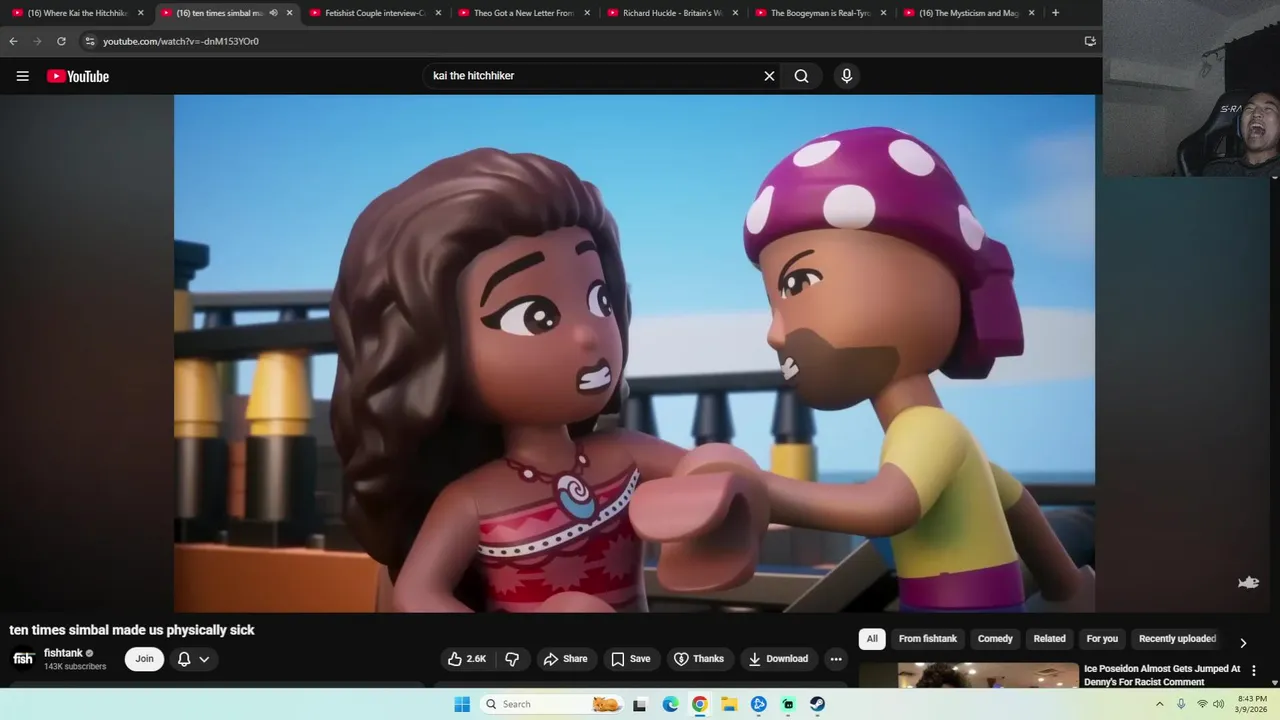The width and height of the screenshot is (1280, 720).
Task: Run search with magnifier button
Action: point(801,76)
